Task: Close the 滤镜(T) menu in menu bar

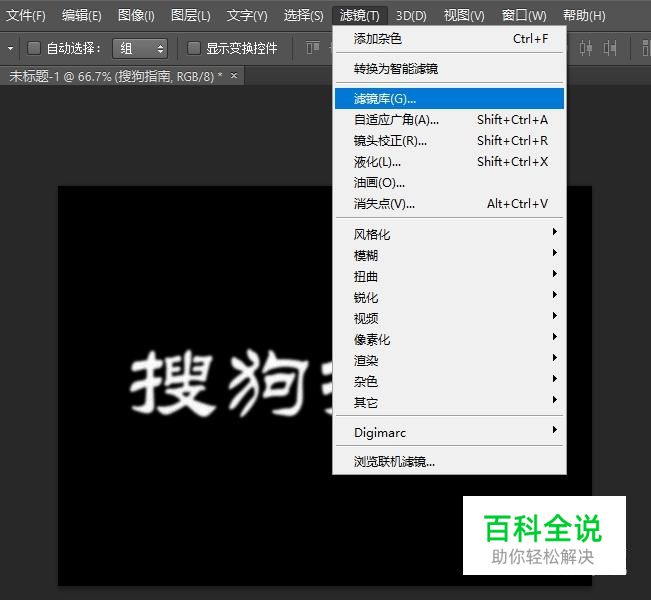Action: click(x=360, y=16)
